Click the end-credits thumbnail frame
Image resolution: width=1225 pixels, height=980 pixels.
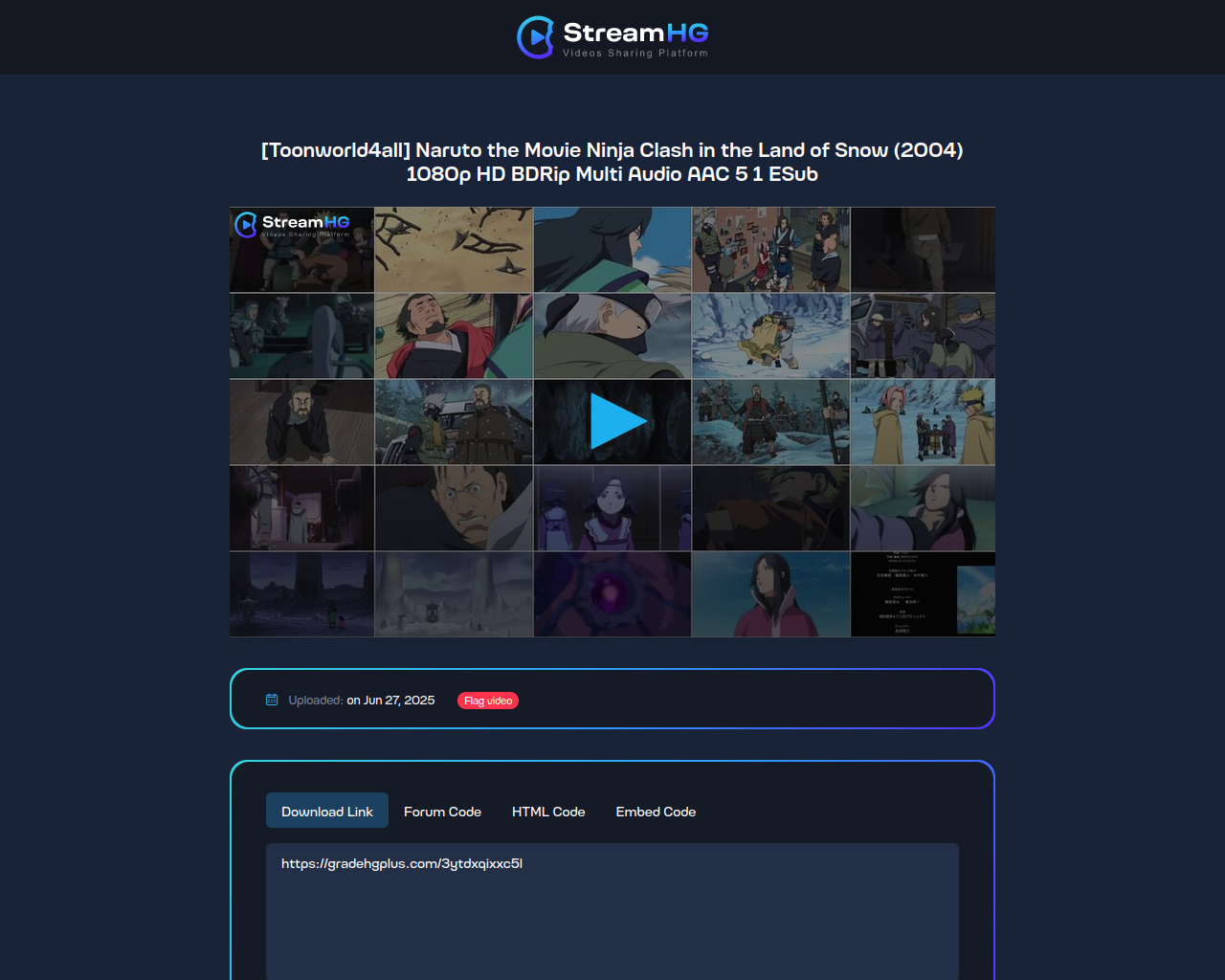pyautogui.click(x=923, y=594)
